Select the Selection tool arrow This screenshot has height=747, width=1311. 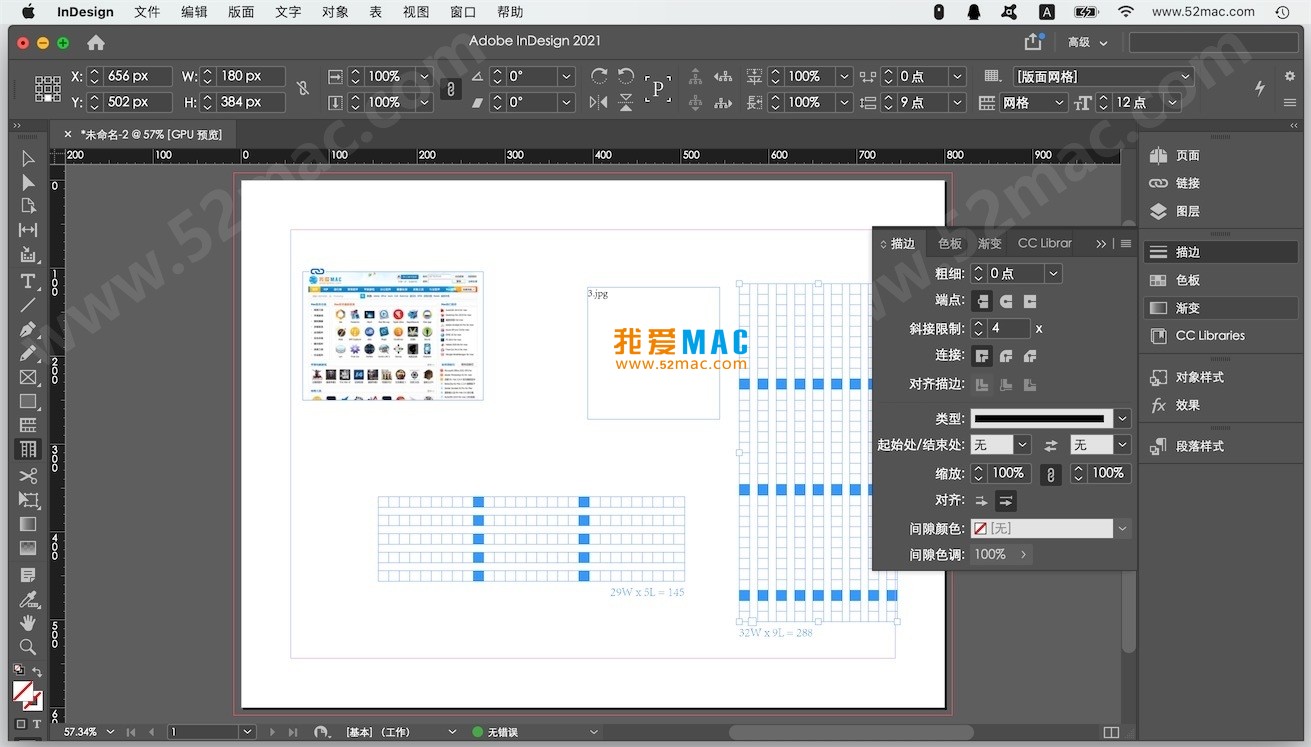click(28, 158)
